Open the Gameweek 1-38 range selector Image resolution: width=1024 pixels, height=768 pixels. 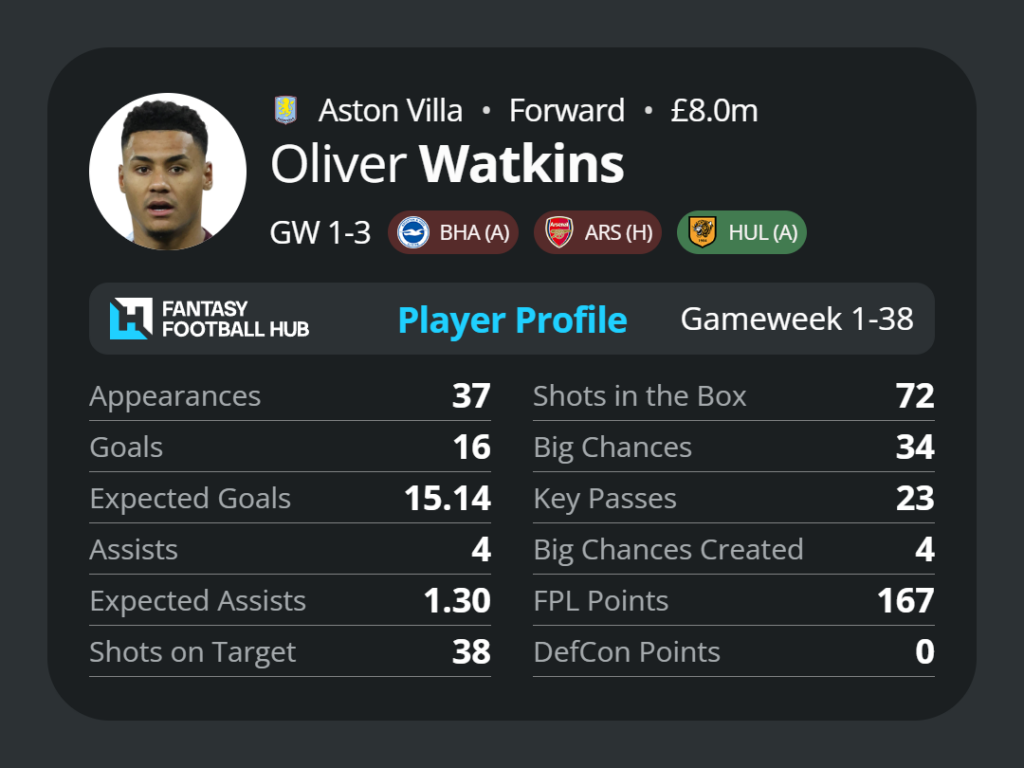point(797,319)
